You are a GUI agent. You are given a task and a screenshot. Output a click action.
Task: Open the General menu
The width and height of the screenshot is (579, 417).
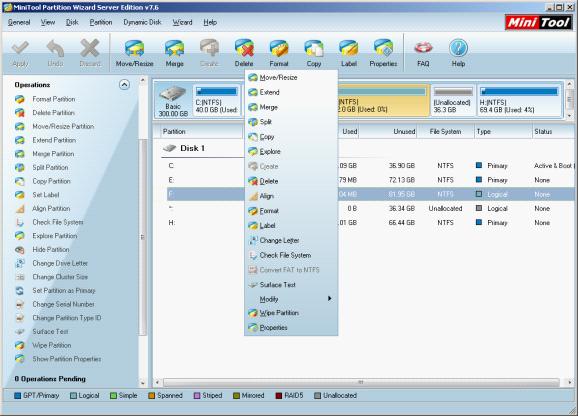(x=19, y=22)
